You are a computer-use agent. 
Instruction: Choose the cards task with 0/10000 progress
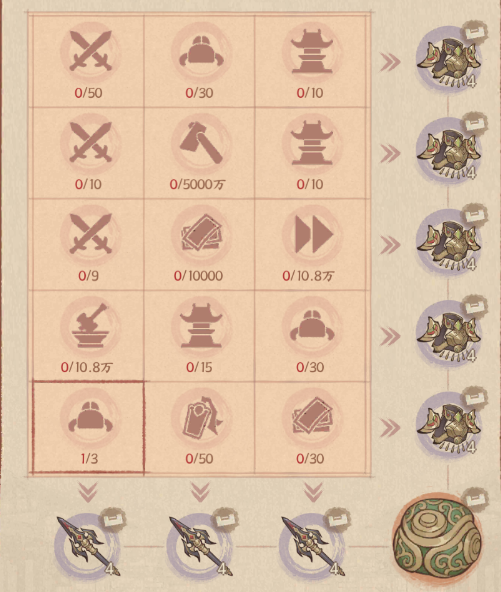coord(199,244)
